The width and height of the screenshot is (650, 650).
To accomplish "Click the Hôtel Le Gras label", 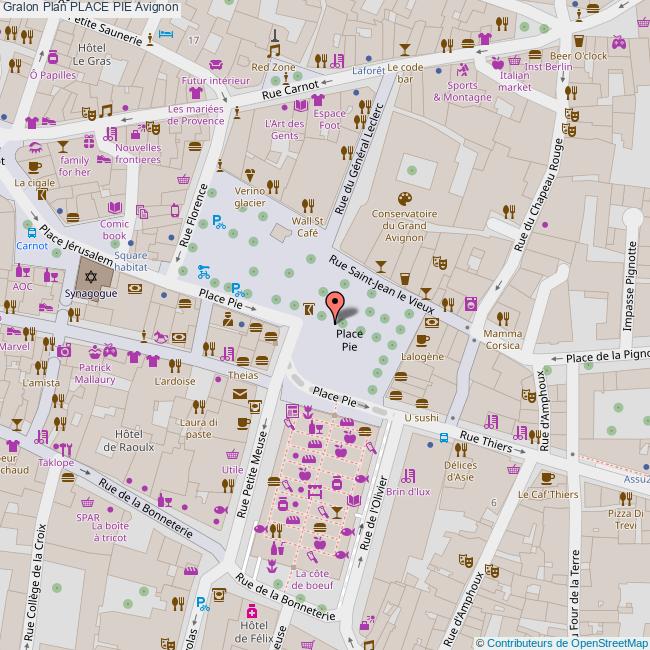I will (92, 54).
